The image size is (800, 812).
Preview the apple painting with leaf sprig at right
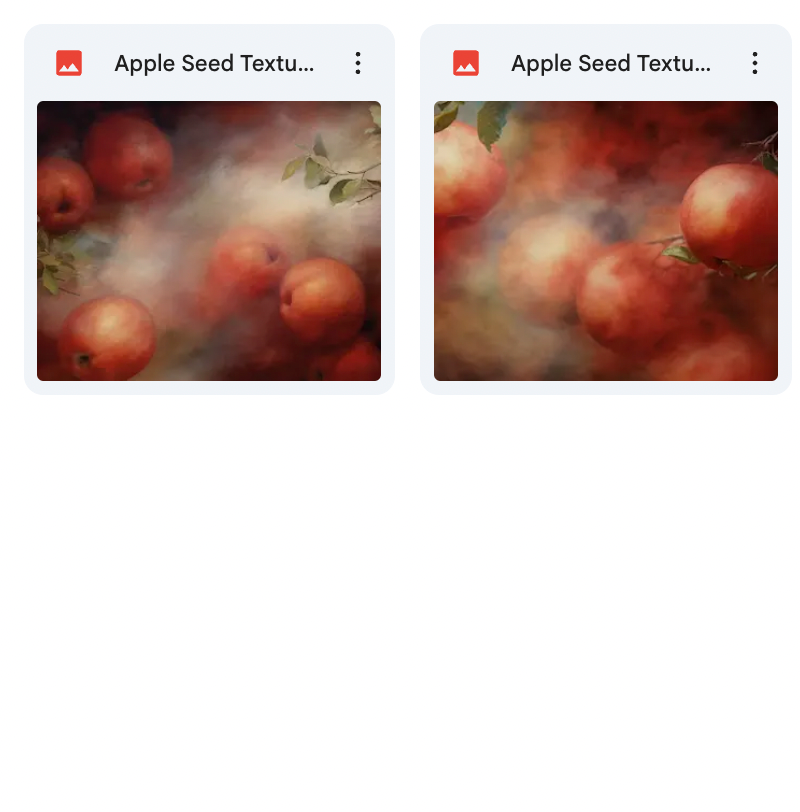tap(209, 241)
